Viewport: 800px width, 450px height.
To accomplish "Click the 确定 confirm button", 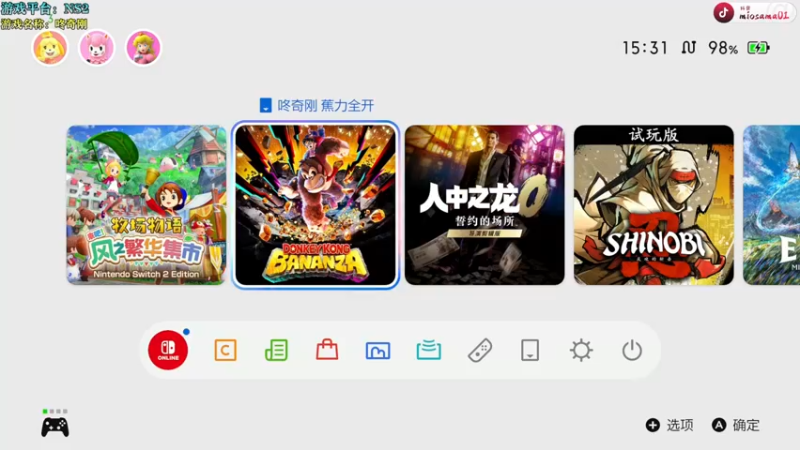I will 736,425.
